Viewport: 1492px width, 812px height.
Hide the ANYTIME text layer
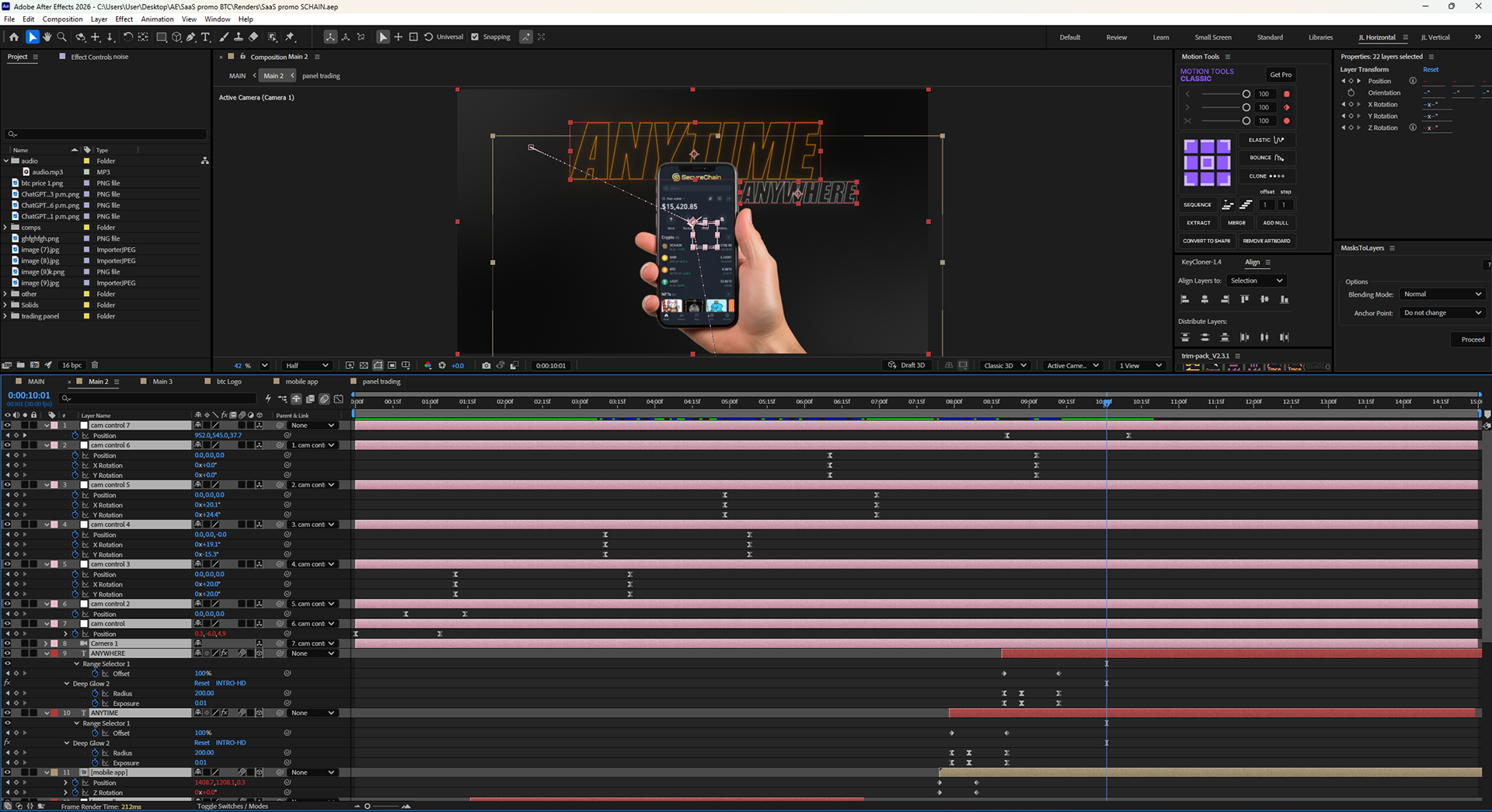(7, 713)
